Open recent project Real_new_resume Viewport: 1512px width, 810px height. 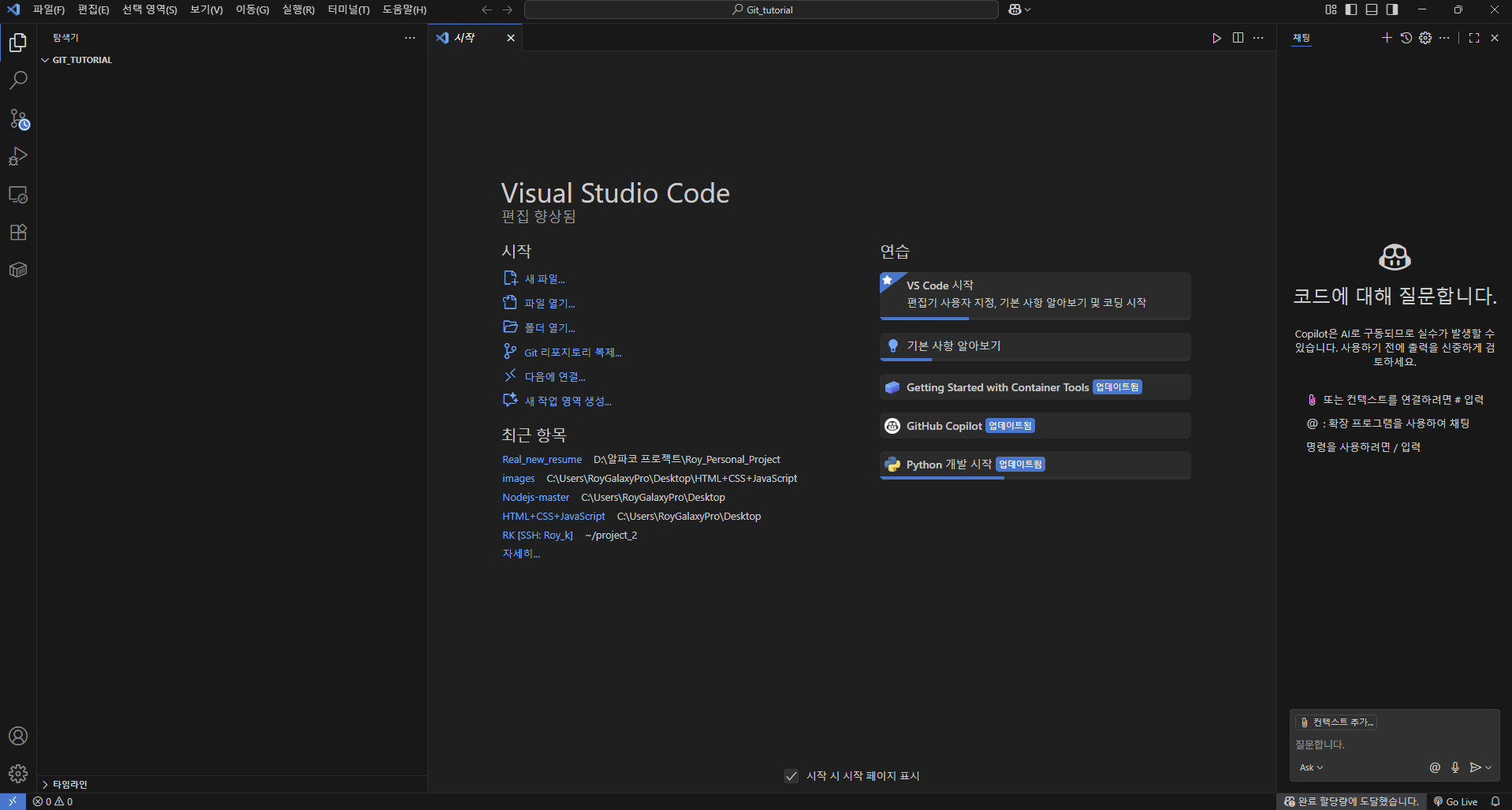(x=542, y=460)
